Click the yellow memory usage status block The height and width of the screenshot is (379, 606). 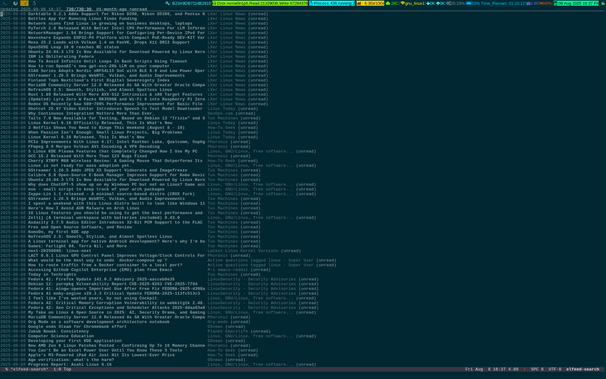tap(370, 3)
